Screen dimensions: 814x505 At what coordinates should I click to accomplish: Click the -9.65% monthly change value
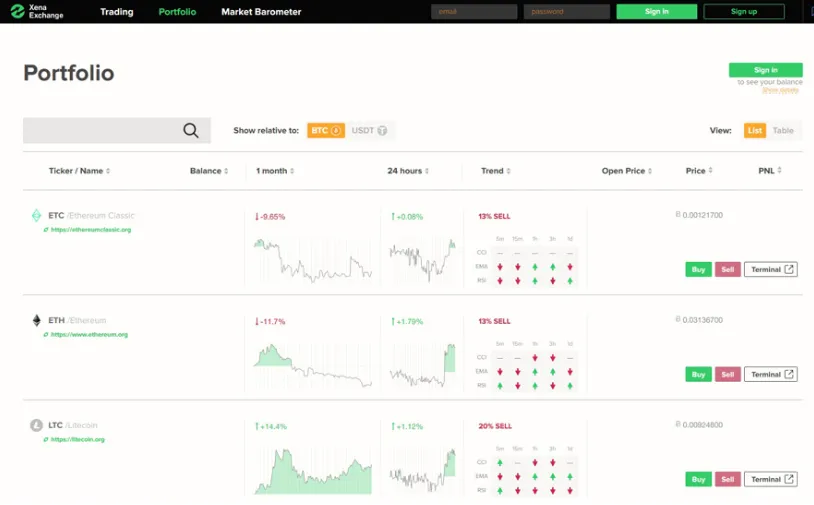tap(270, 216)
